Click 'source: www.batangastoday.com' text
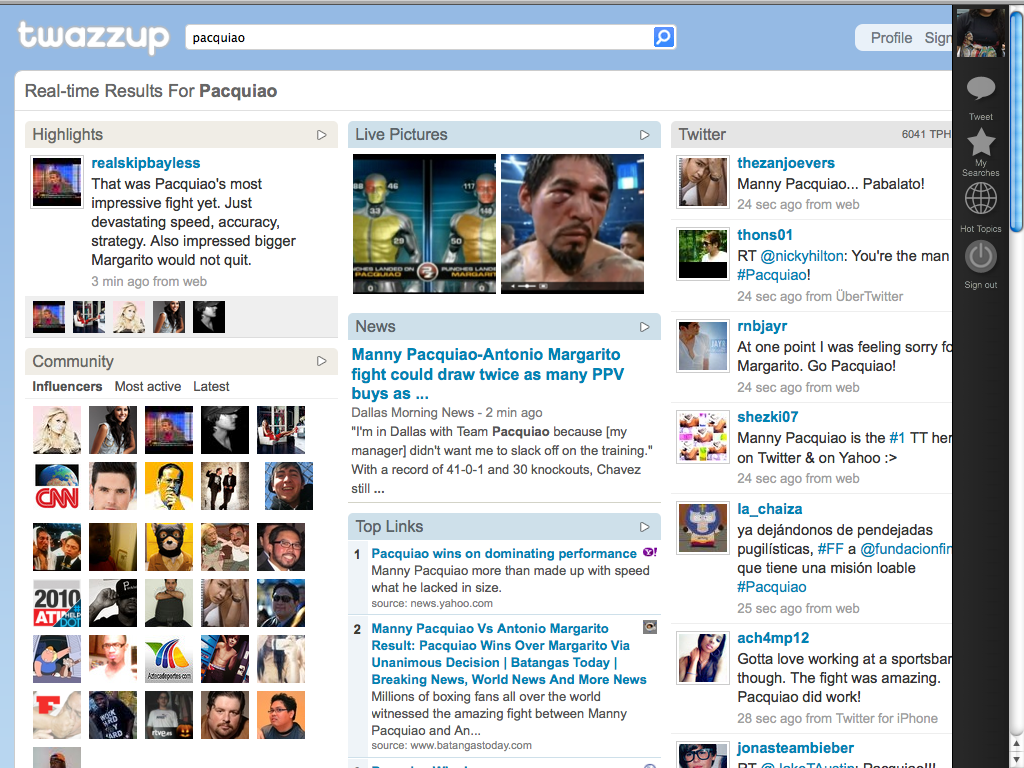This screenshot has height=768, width=1024. coord(451,745)
